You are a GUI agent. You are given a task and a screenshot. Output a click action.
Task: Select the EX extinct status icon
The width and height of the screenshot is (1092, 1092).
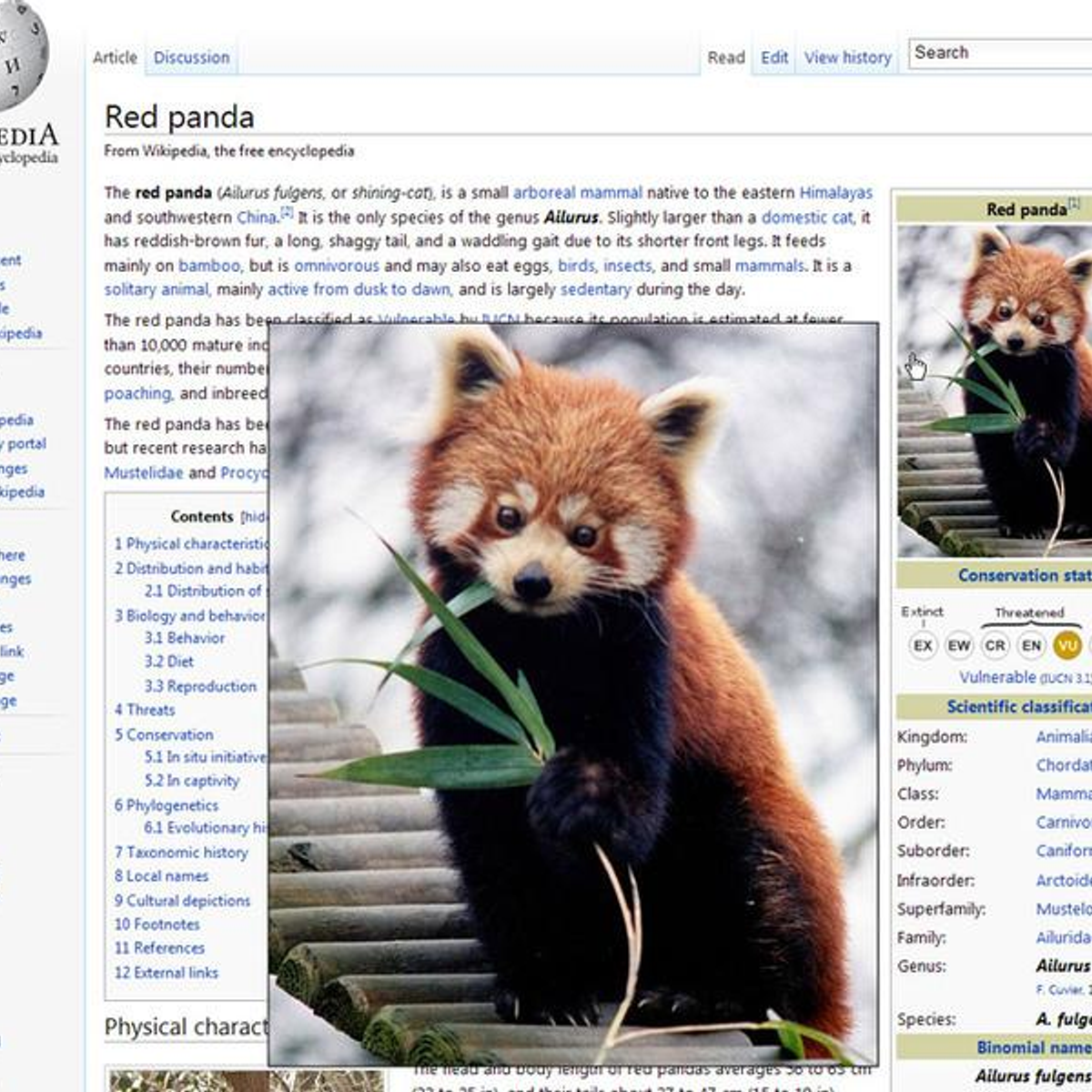(x=923, y=645)
